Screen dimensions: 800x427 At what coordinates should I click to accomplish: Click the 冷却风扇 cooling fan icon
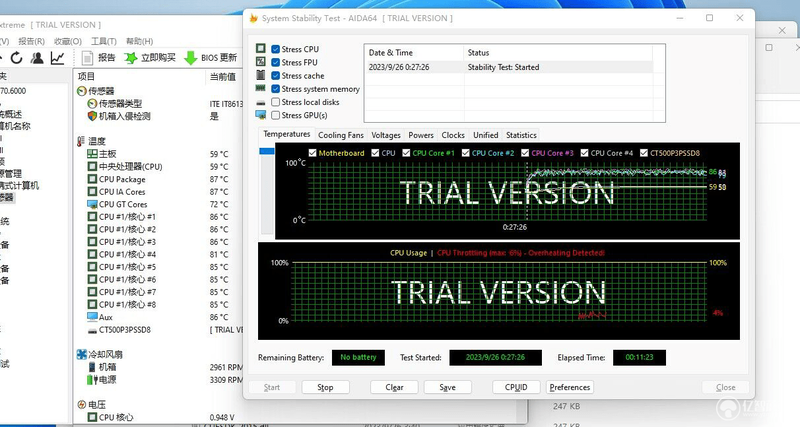coord(82,354)
